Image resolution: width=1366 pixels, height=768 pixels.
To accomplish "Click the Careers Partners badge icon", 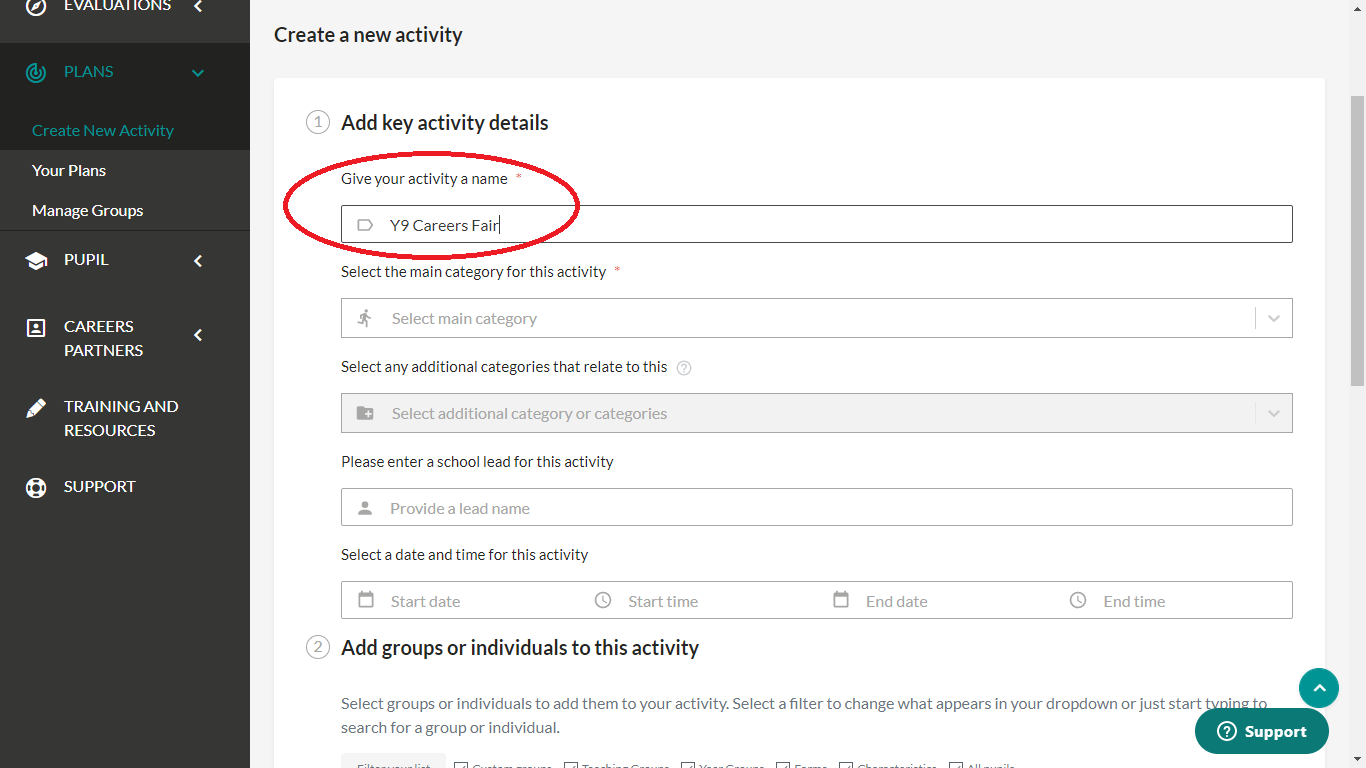I will [x=36, y=328].
